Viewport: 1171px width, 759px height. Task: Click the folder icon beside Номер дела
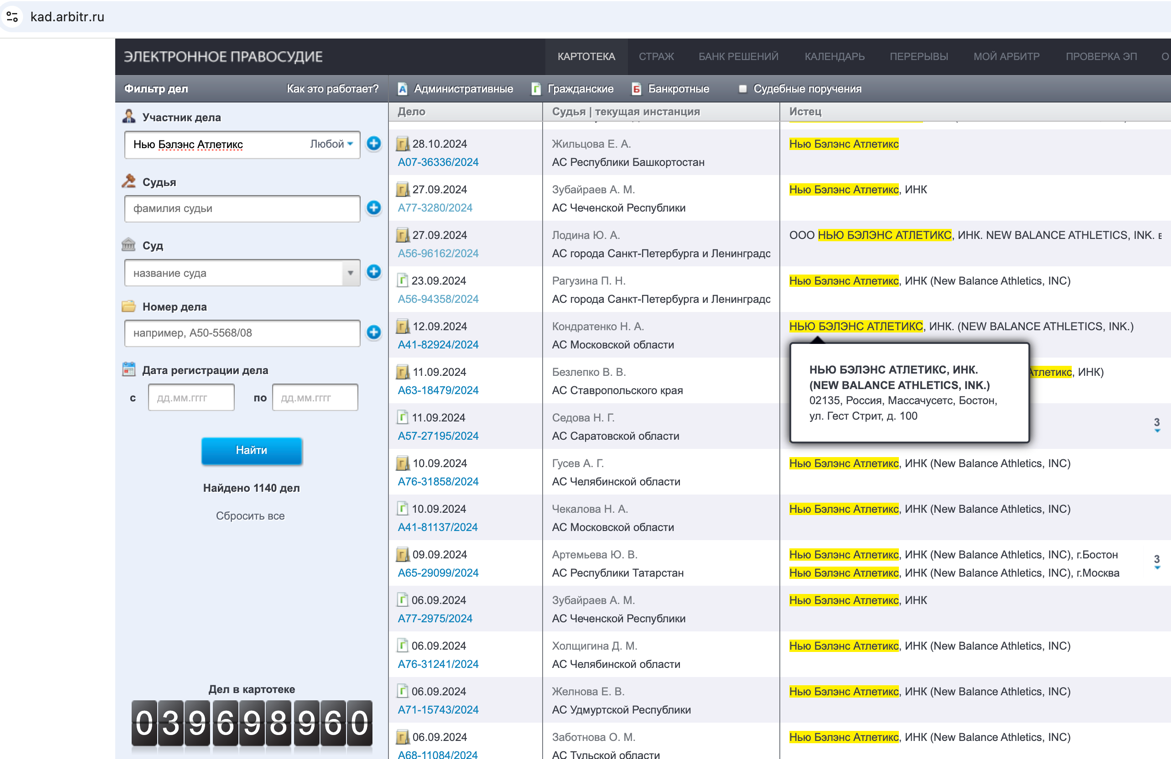[x=129, y=306]
